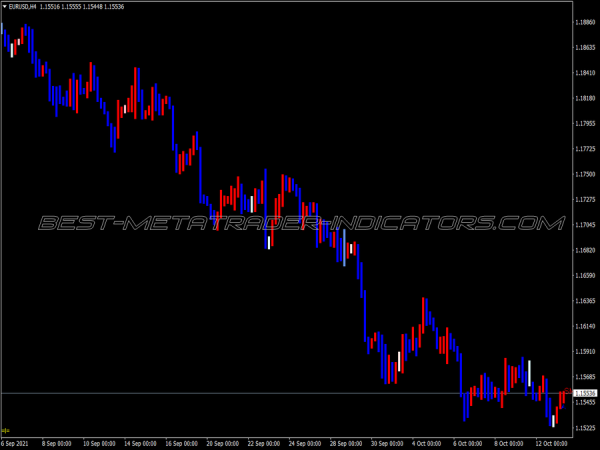Click the 1.18180 price scale label
This screenshot has width=600, height=450.
pos(585,98)
